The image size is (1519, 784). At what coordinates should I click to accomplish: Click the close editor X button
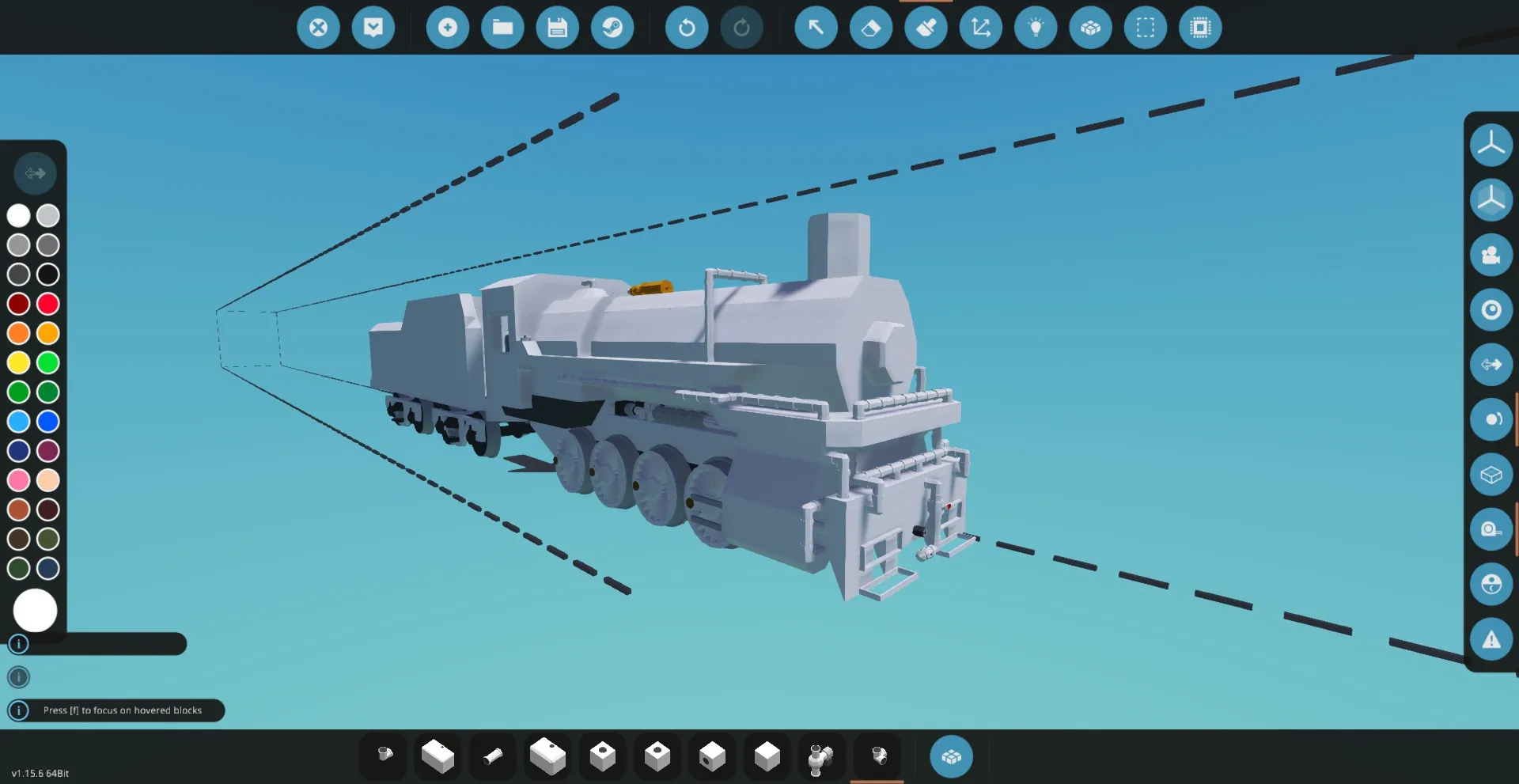318,28
